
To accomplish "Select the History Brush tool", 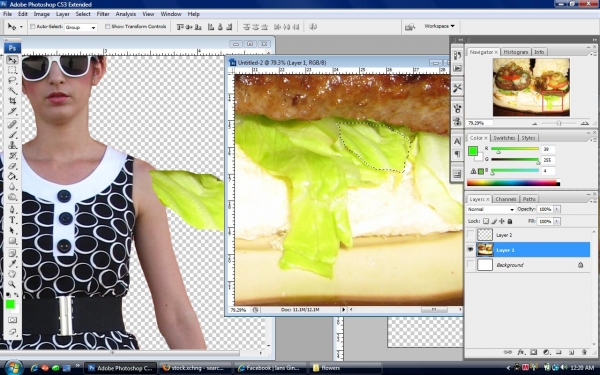I will 12,155.
